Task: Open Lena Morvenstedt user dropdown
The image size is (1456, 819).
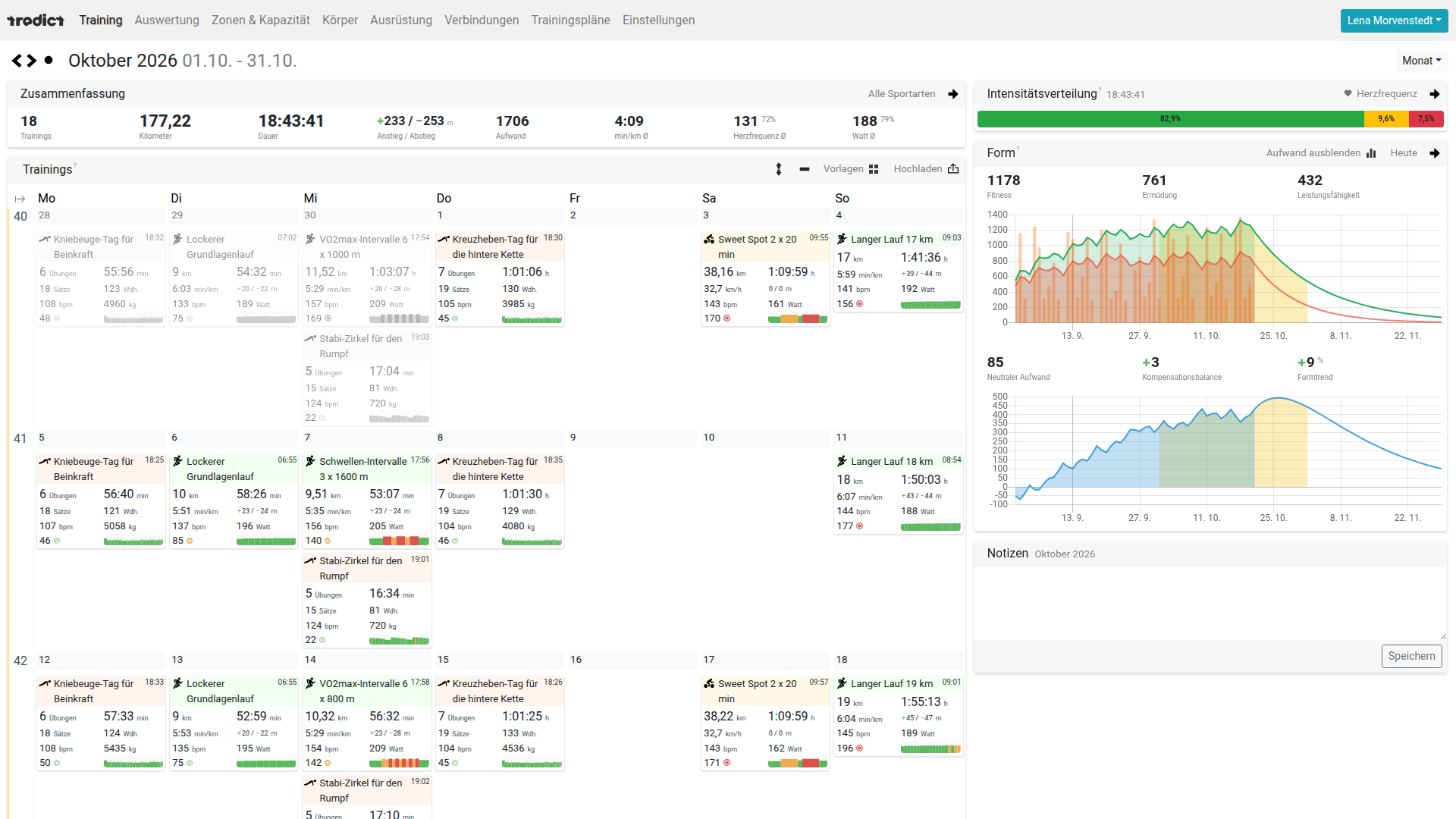Action: pos(1394,20)
